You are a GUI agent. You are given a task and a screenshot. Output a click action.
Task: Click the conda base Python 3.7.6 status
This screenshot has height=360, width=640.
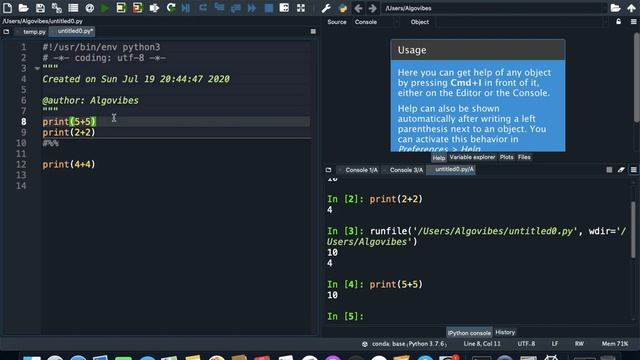coord(404,344)
